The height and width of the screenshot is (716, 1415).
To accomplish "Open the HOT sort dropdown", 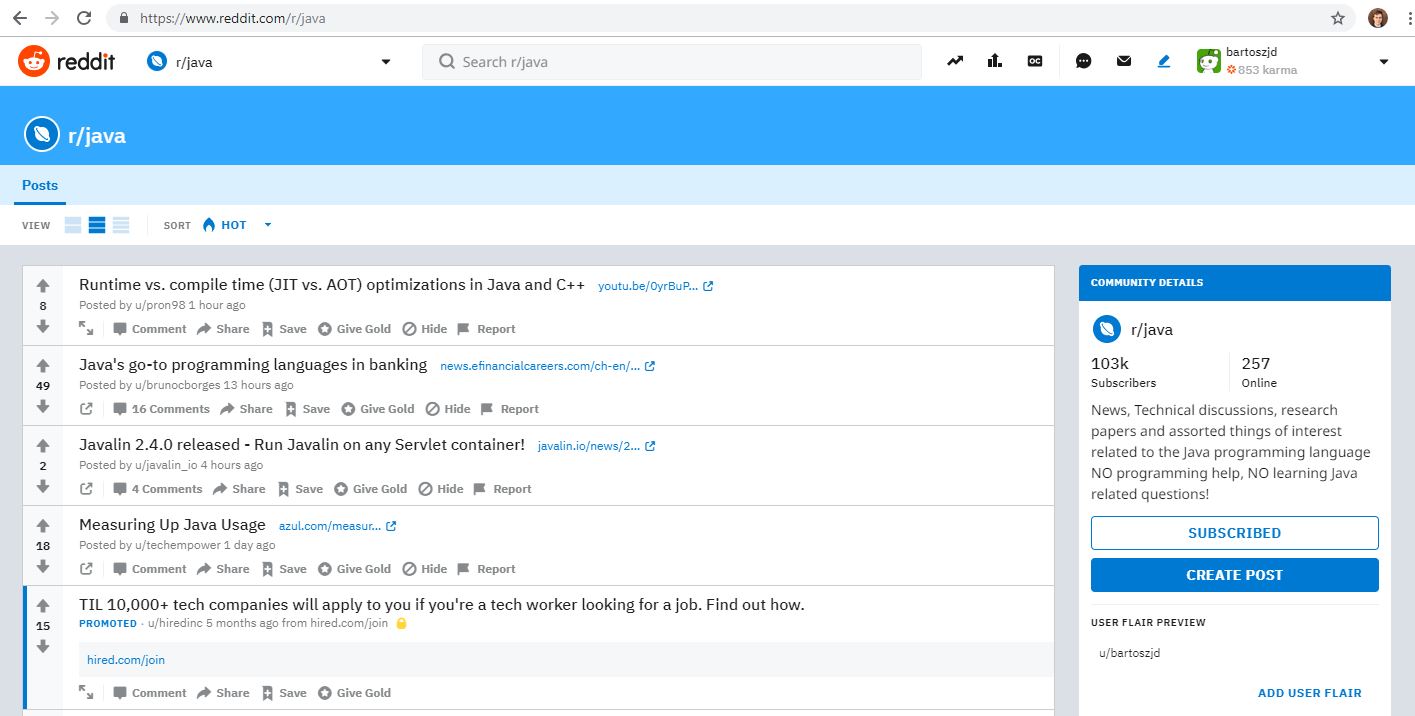I will tap(230, 224).
